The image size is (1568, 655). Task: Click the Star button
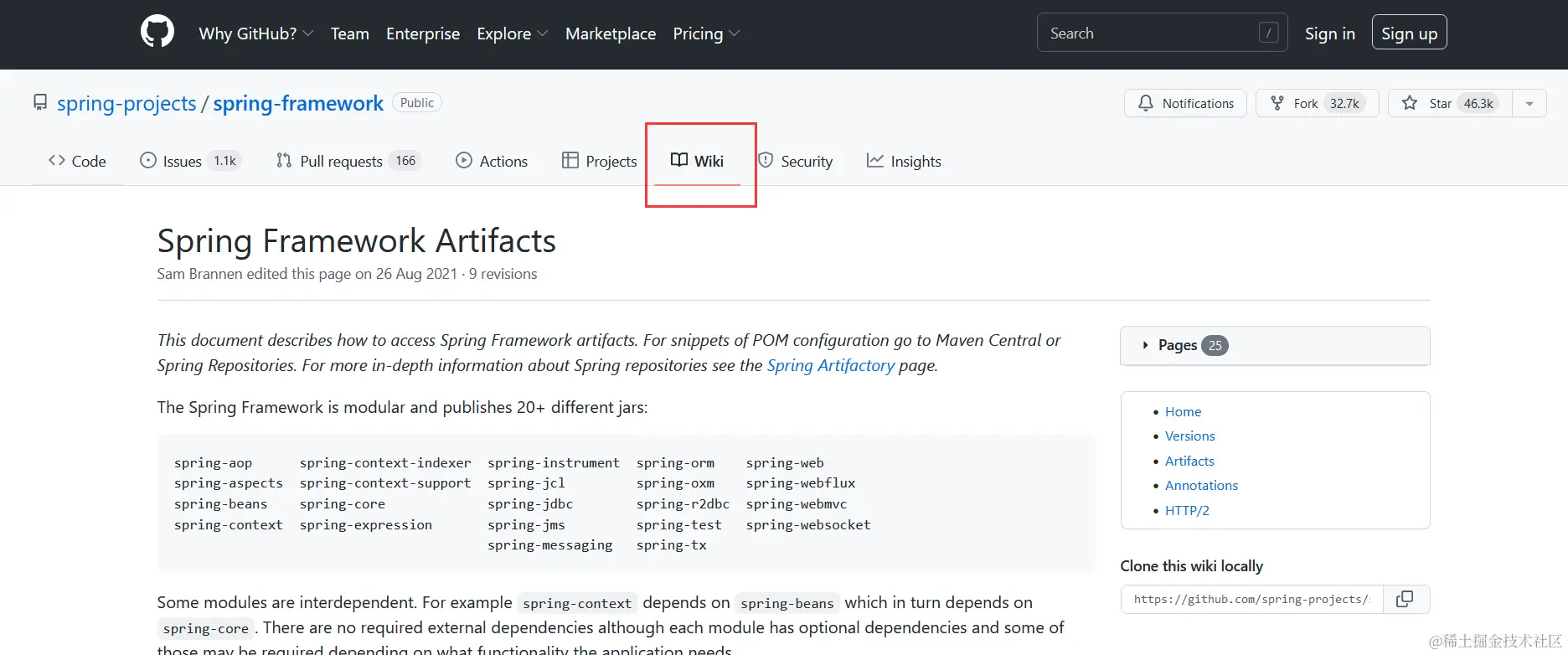click(1450, 103)
